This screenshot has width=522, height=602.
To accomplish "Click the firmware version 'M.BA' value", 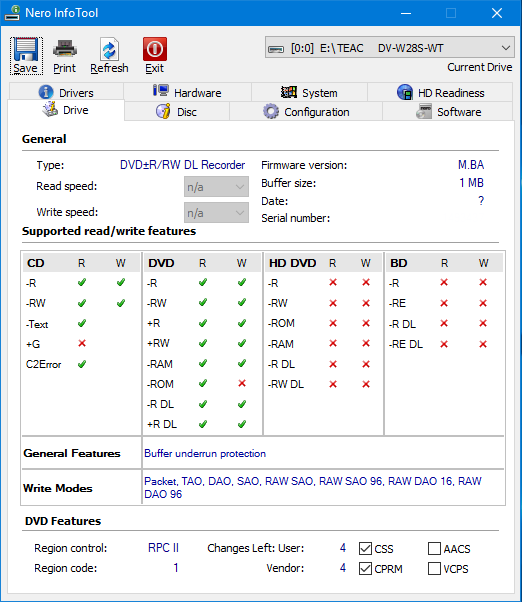I will [x=471, y=165].
